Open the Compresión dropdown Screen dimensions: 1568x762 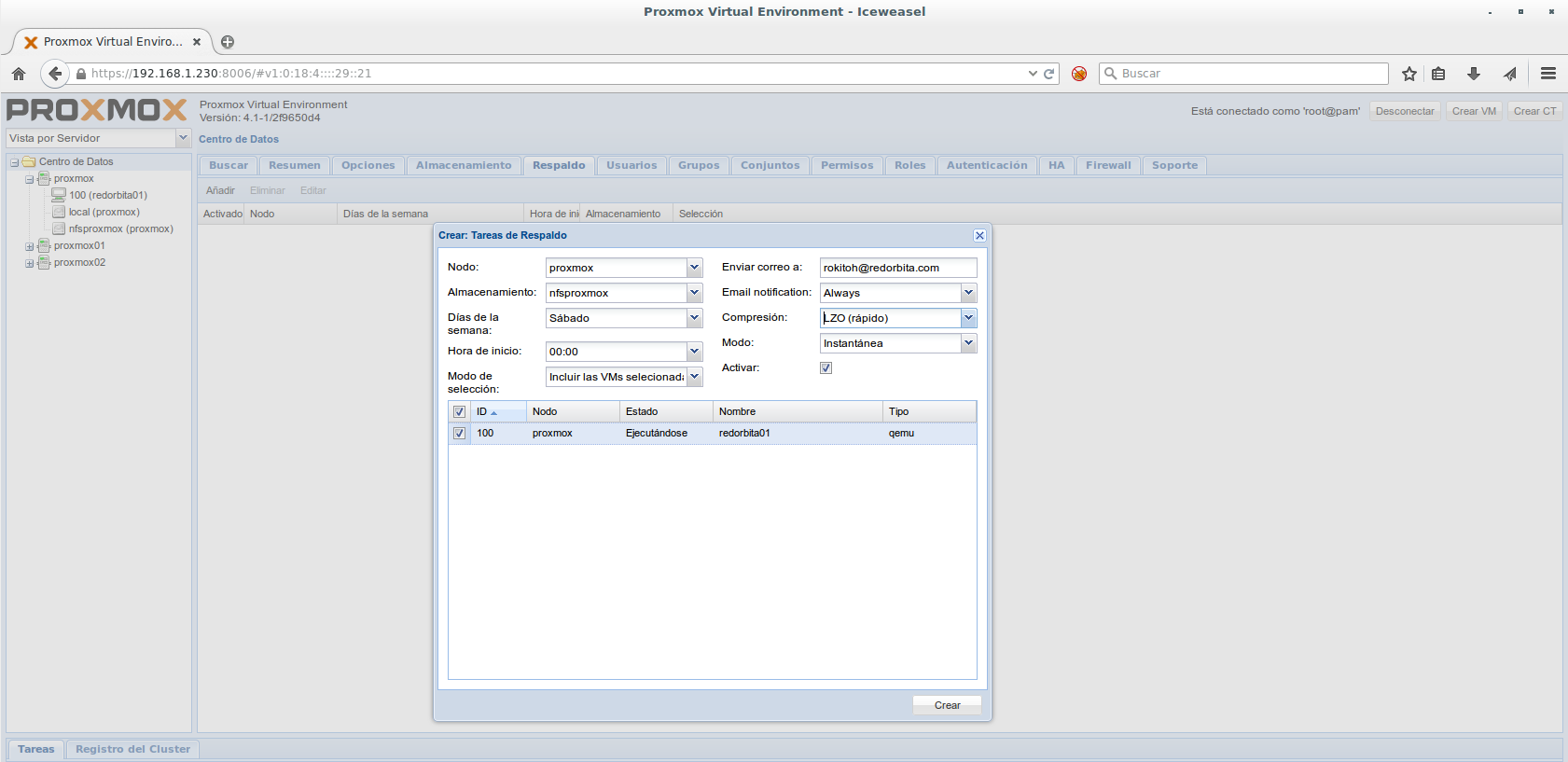(968, 318)
